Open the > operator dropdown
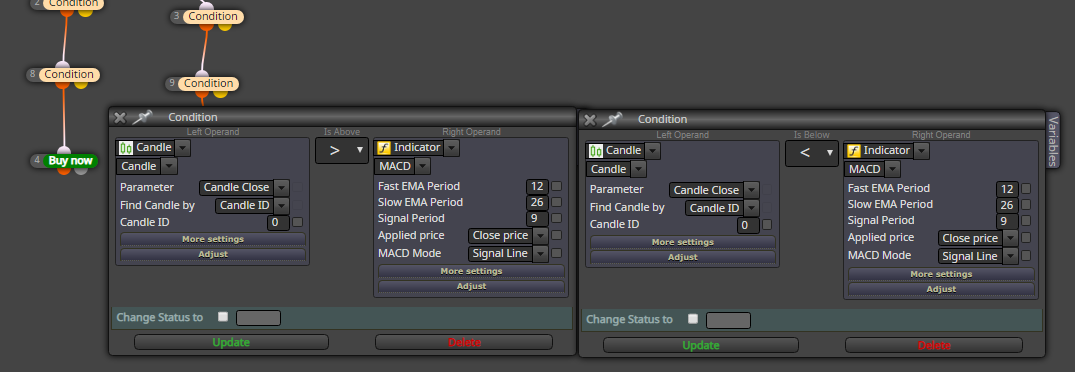 pyautogui.click(x=341, y=151)
